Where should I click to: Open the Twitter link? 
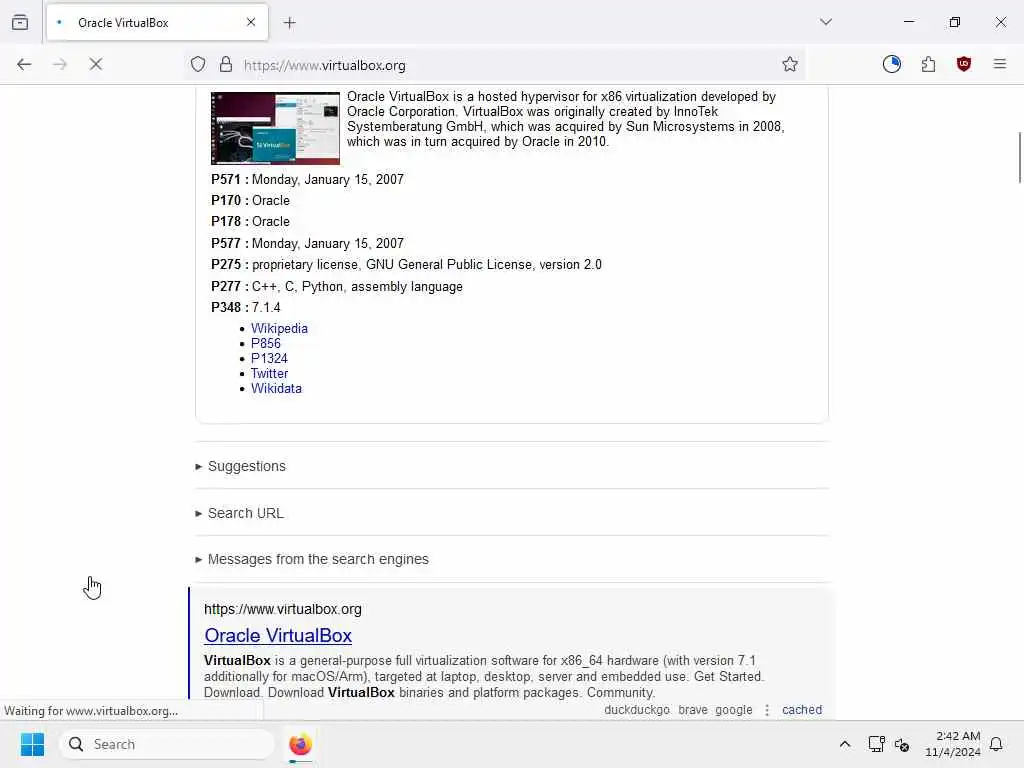269,374
